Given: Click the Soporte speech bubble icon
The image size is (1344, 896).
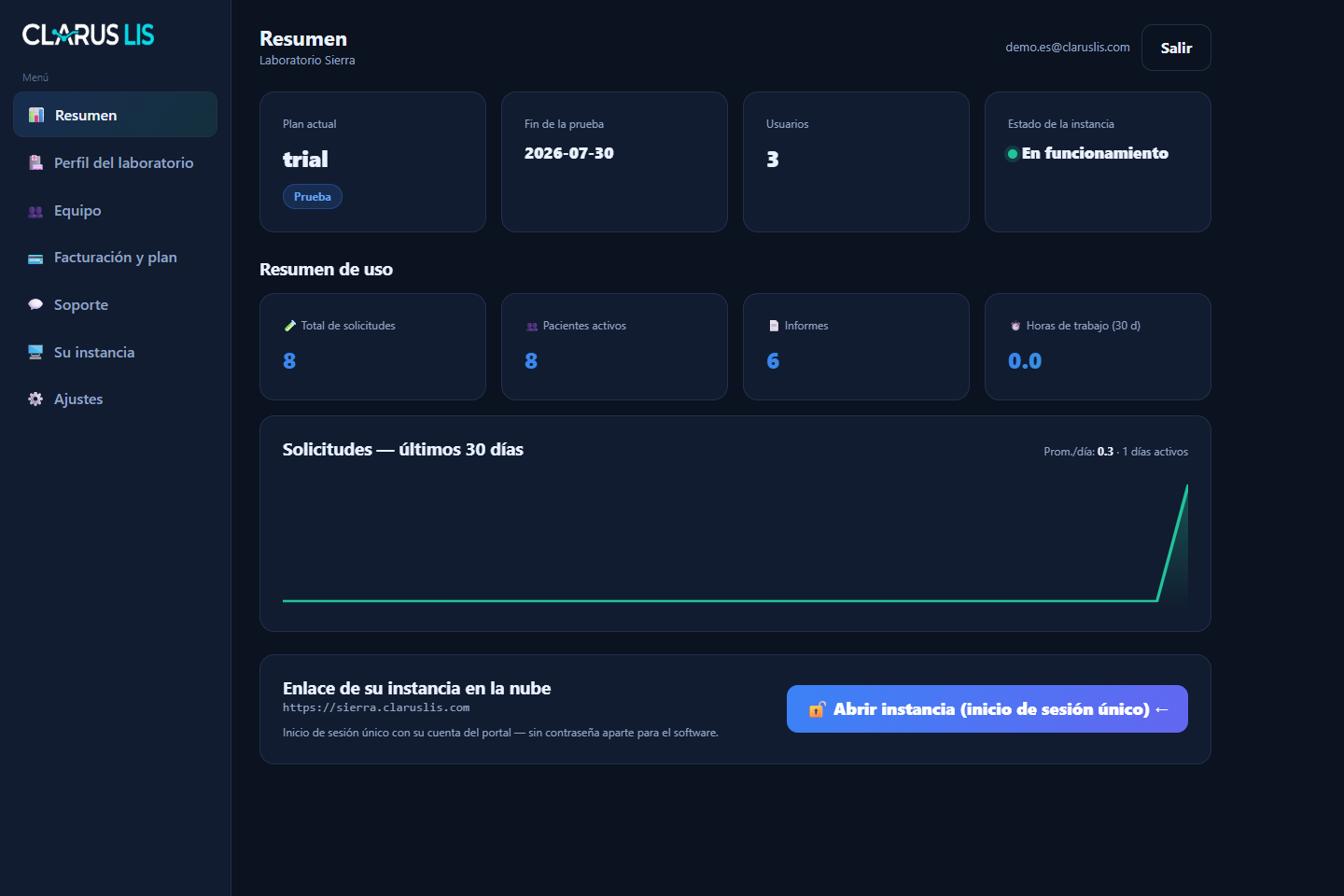Looking at the screenshot, I should [35, 304].
